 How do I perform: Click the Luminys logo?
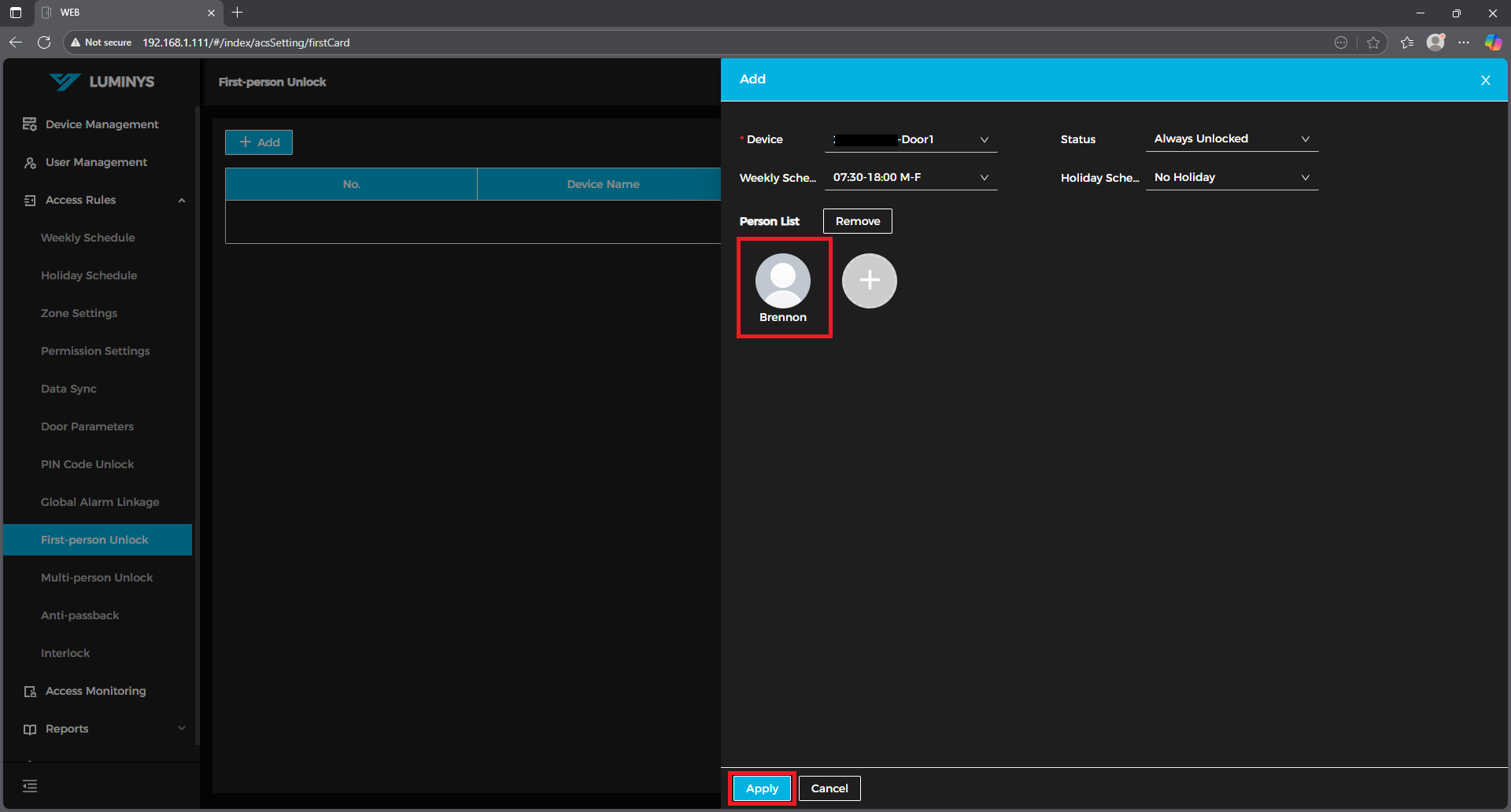pyautogui.click(x=102, y=82)
